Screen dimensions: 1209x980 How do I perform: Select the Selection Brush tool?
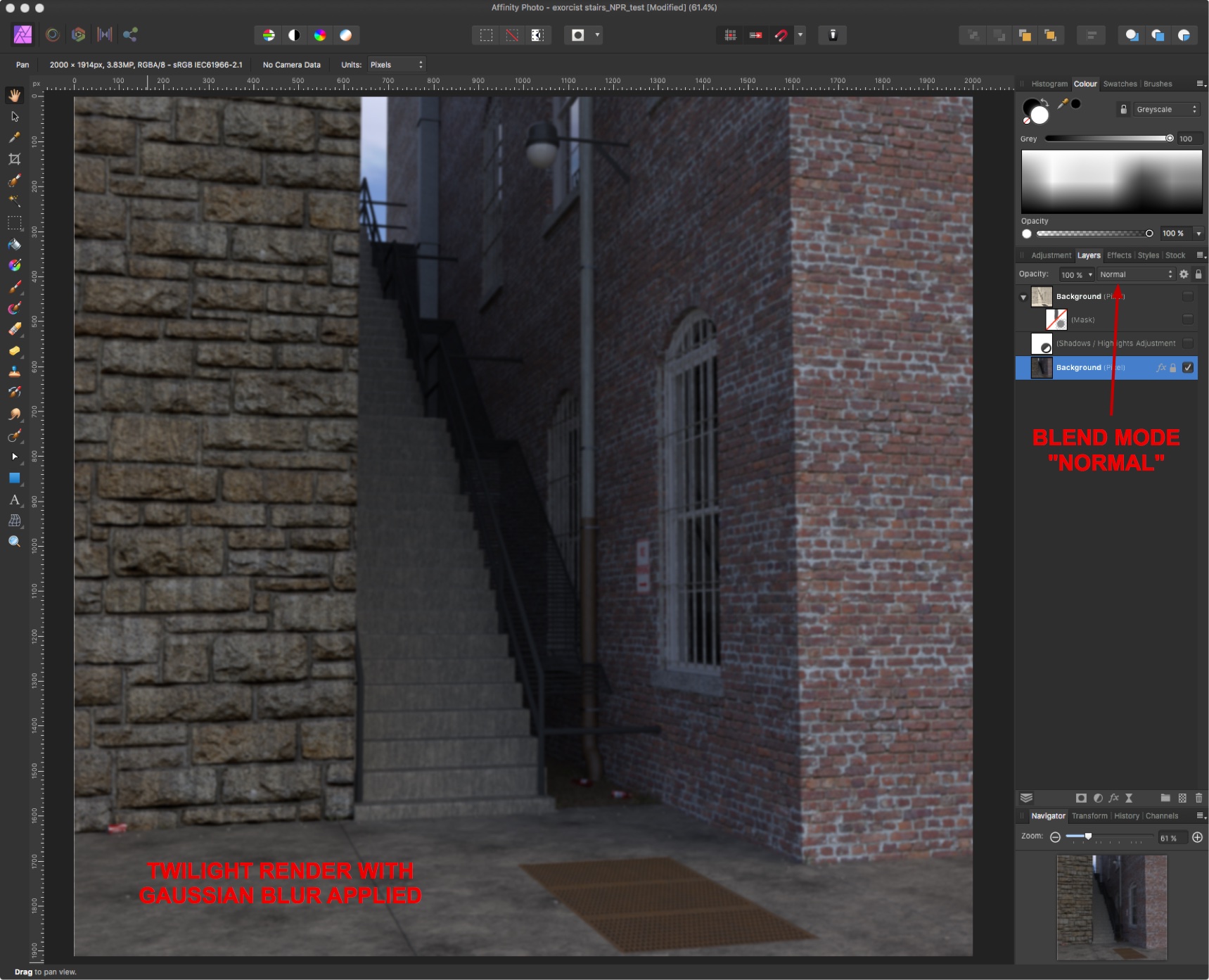tap(14, 181)
